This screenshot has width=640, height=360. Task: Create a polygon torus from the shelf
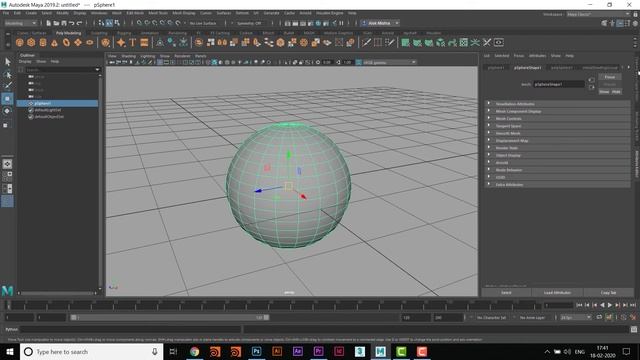coord(66,42)
